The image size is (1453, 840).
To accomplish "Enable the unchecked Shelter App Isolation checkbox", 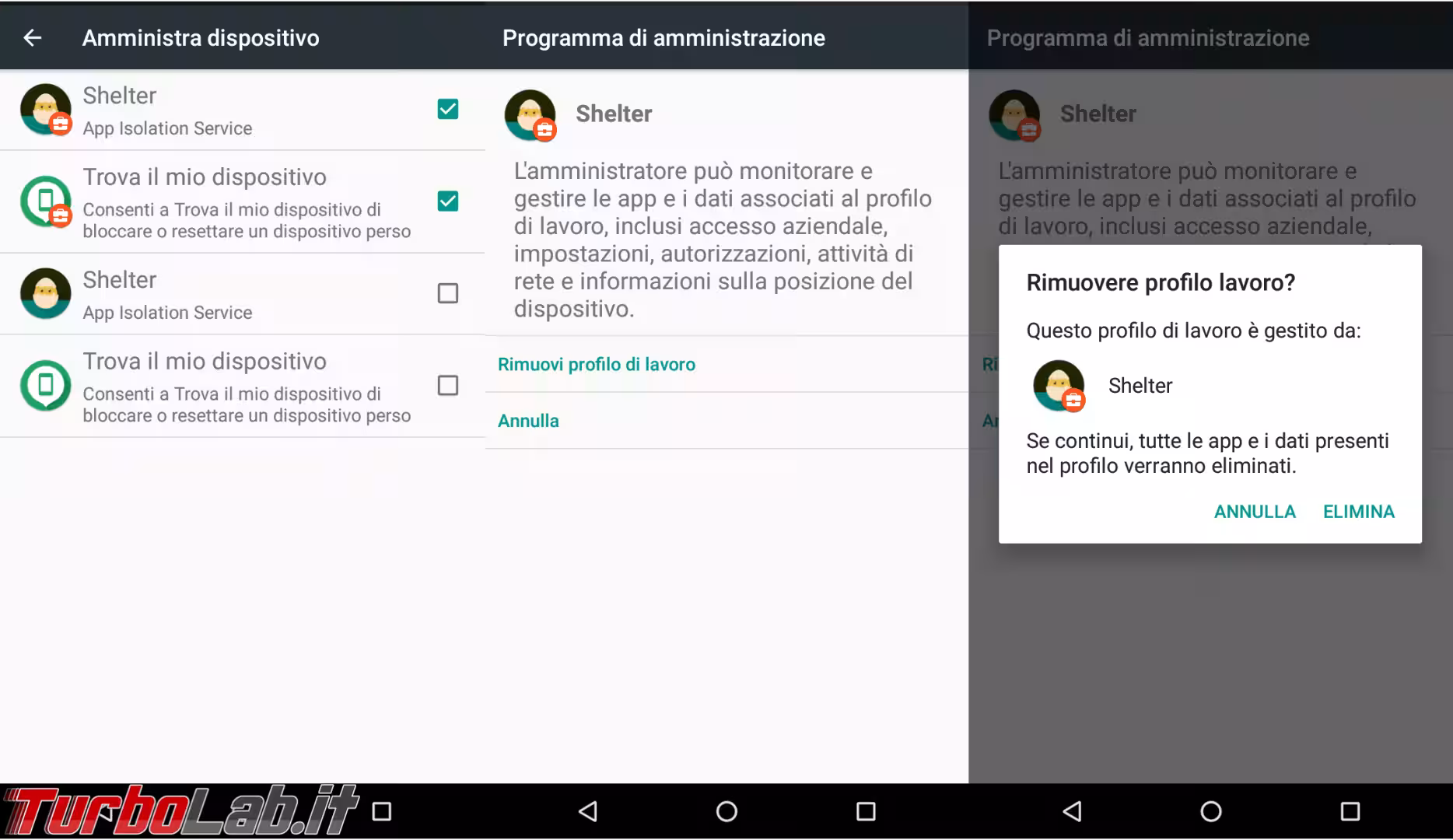I will tap(447, 293).
